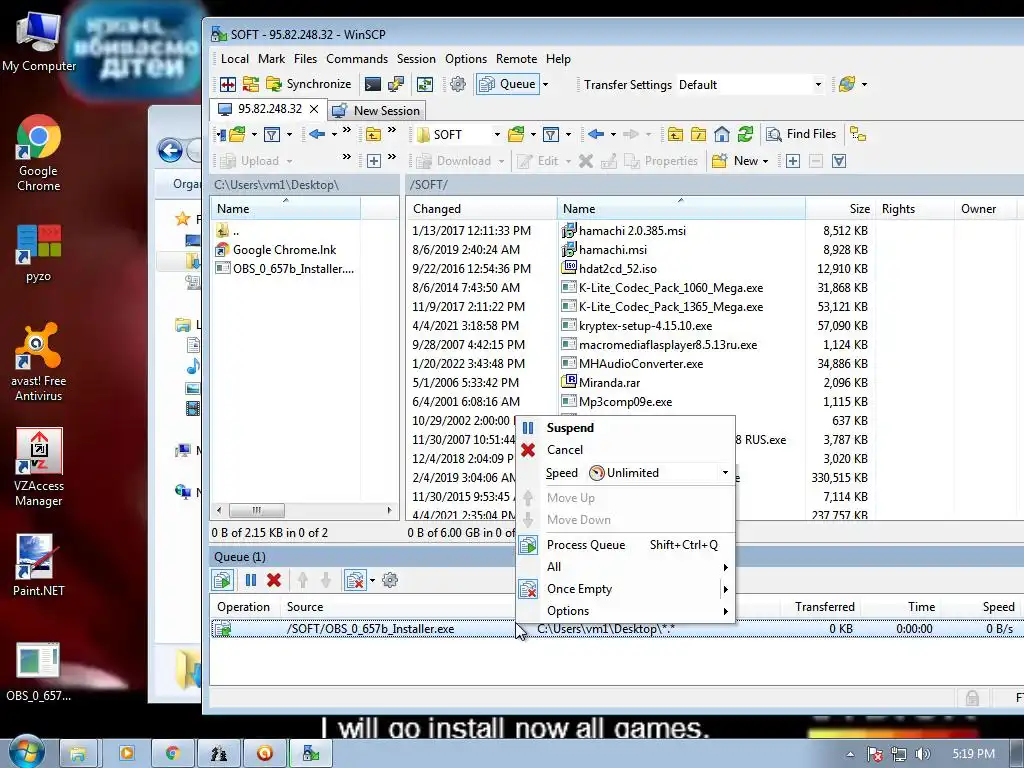
Task: Click the Rights column header
Action: [914, 209]
